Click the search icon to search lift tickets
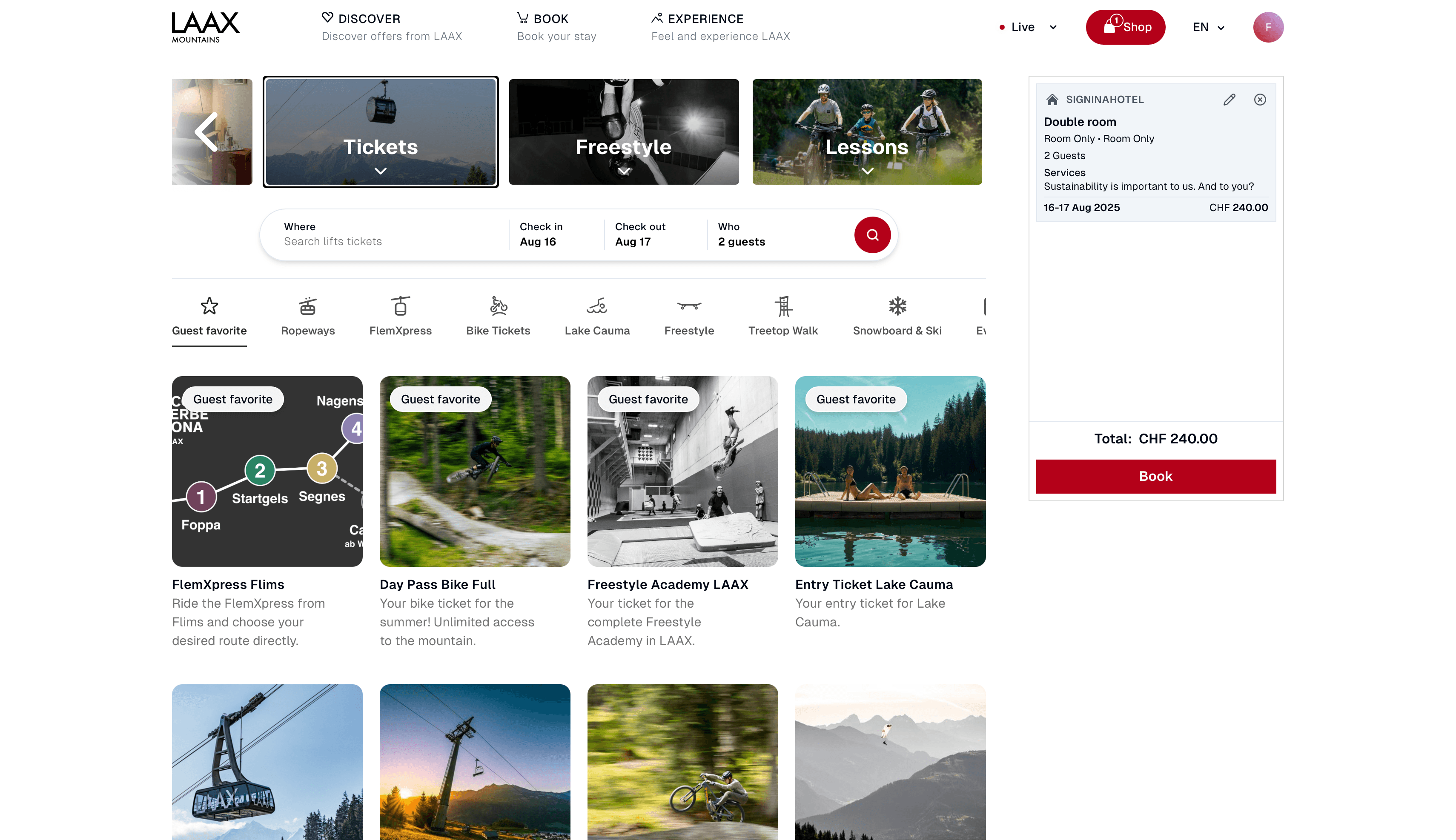This screenshot has height=840, width=1456. coord(872,235)
